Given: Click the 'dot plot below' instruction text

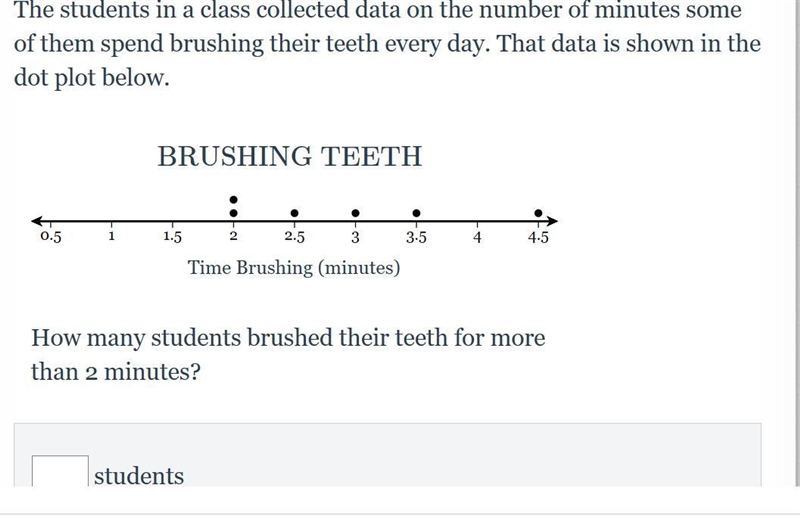Looking at the screenshot, I should (91, 78).
